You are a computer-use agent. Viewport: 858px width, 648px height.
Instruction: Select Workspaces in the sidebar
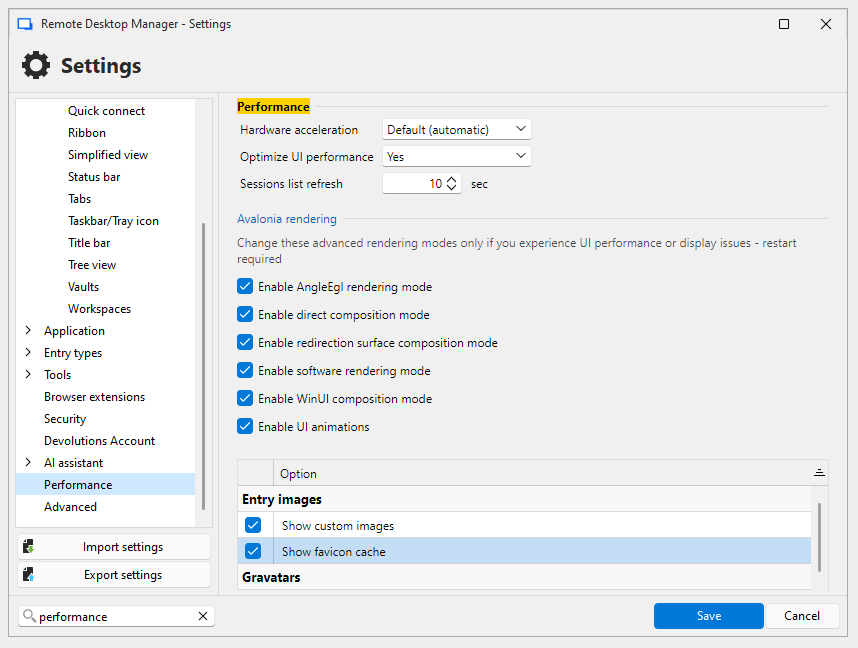tap(99, 308)
